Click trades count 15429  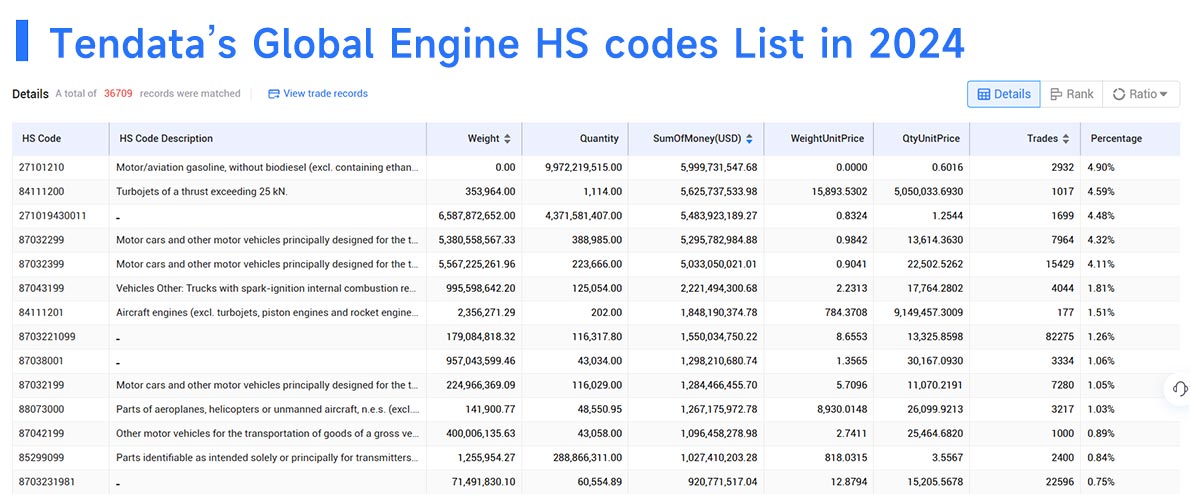(x=1059, y=264)
